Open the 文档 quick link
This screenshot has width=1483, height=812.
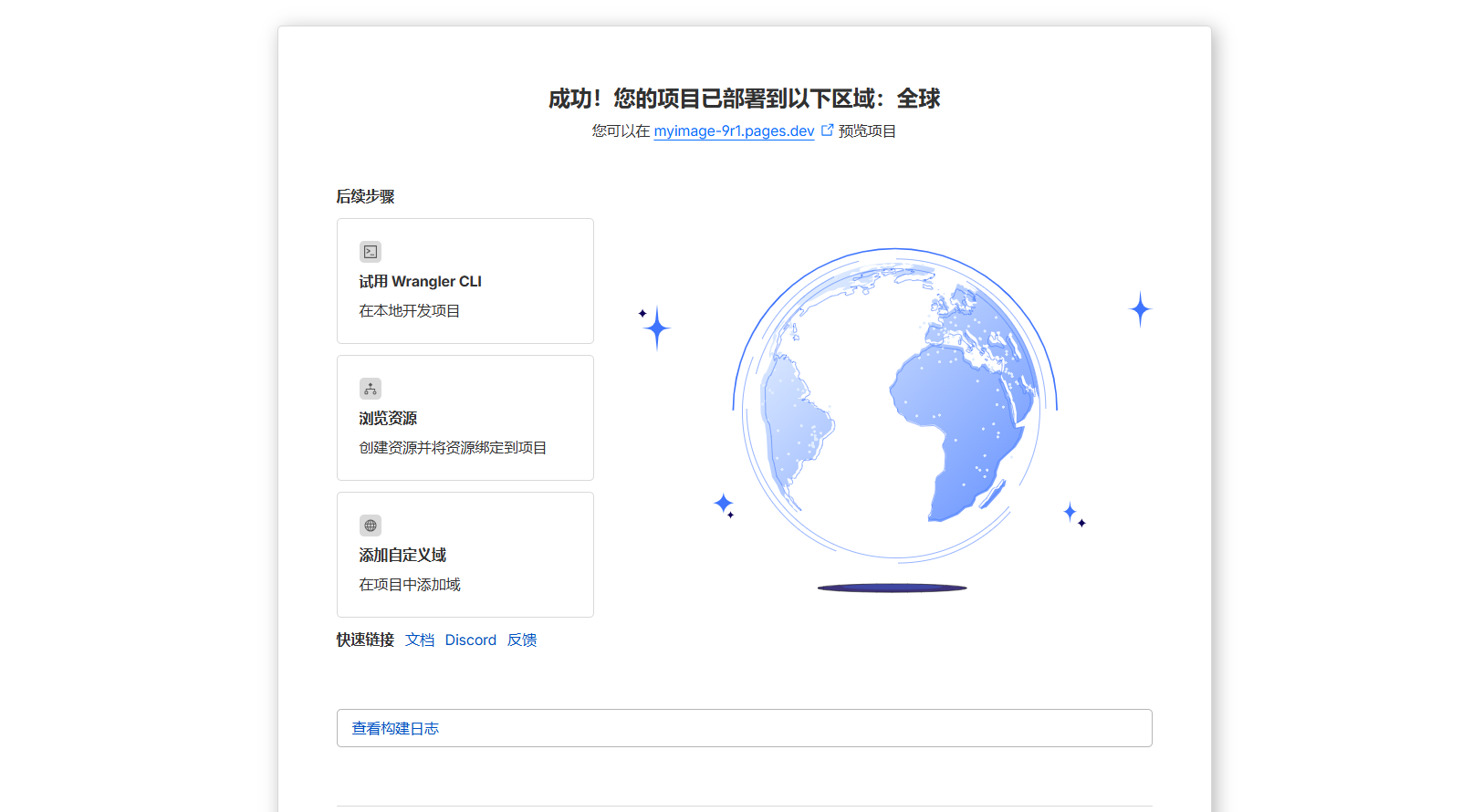pyautogui.click(x=420, y=640)
